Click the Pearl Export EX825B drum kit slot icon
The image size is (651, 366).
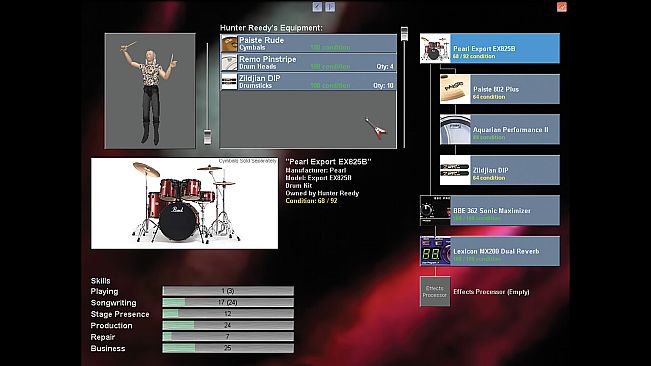(435, 49)
